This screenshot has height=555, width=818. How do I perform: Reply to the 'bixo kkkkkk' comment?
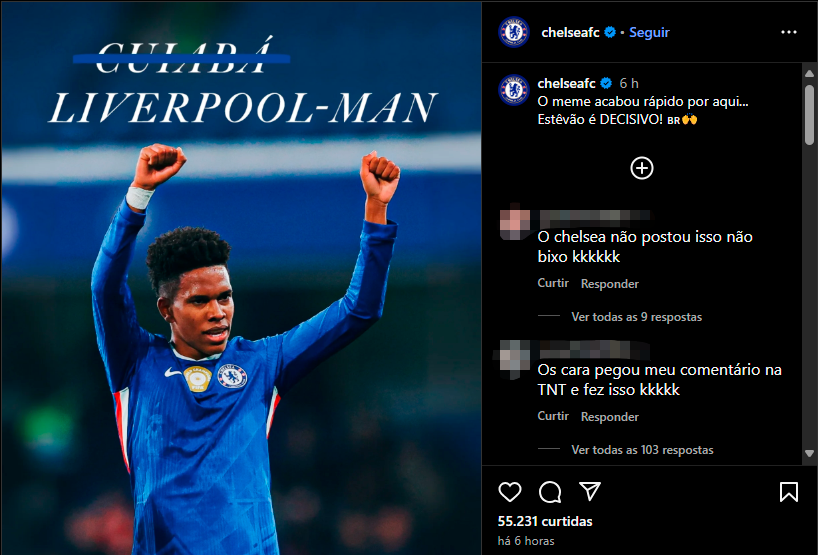609,284
